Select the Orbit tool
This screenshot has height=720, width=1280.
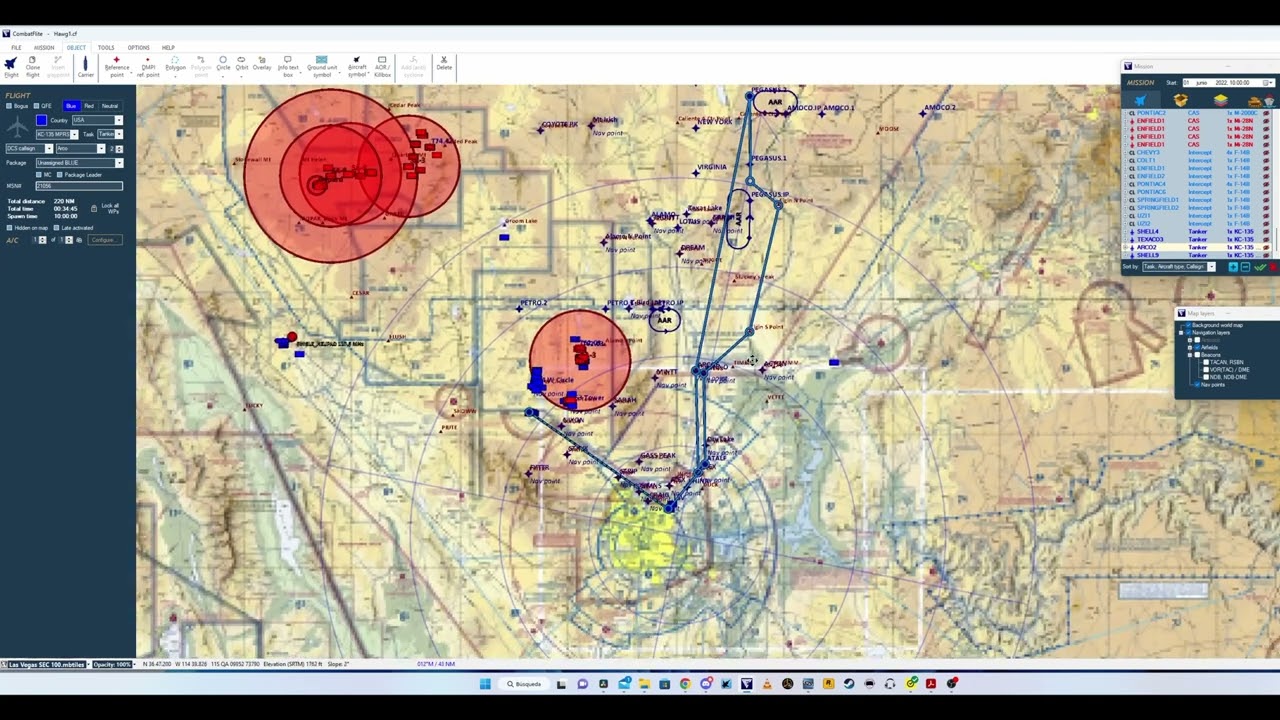pyautogui.click(x=241, y=67)
